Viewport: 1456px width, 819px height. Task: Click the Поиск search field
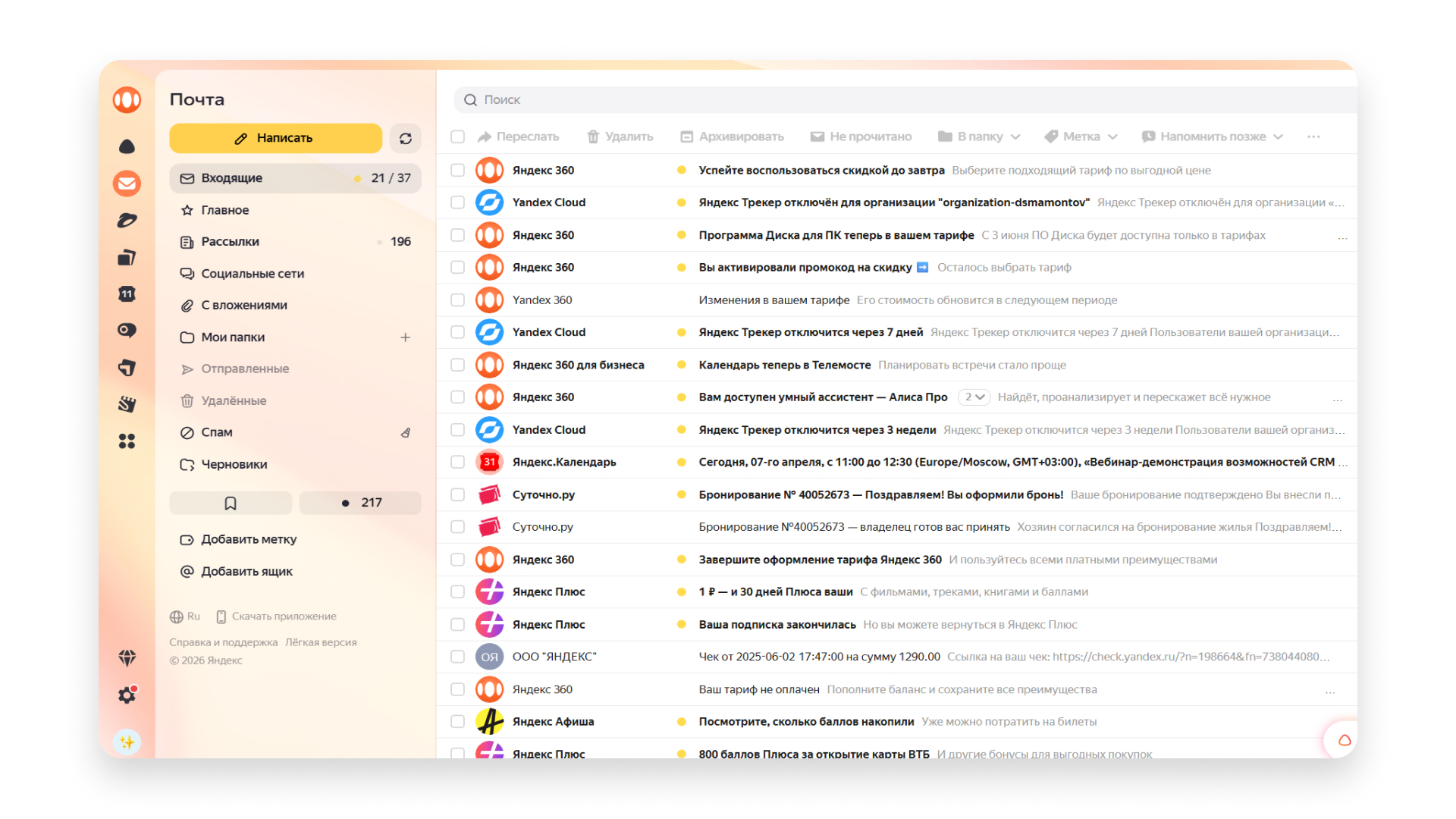click(905, 100)
